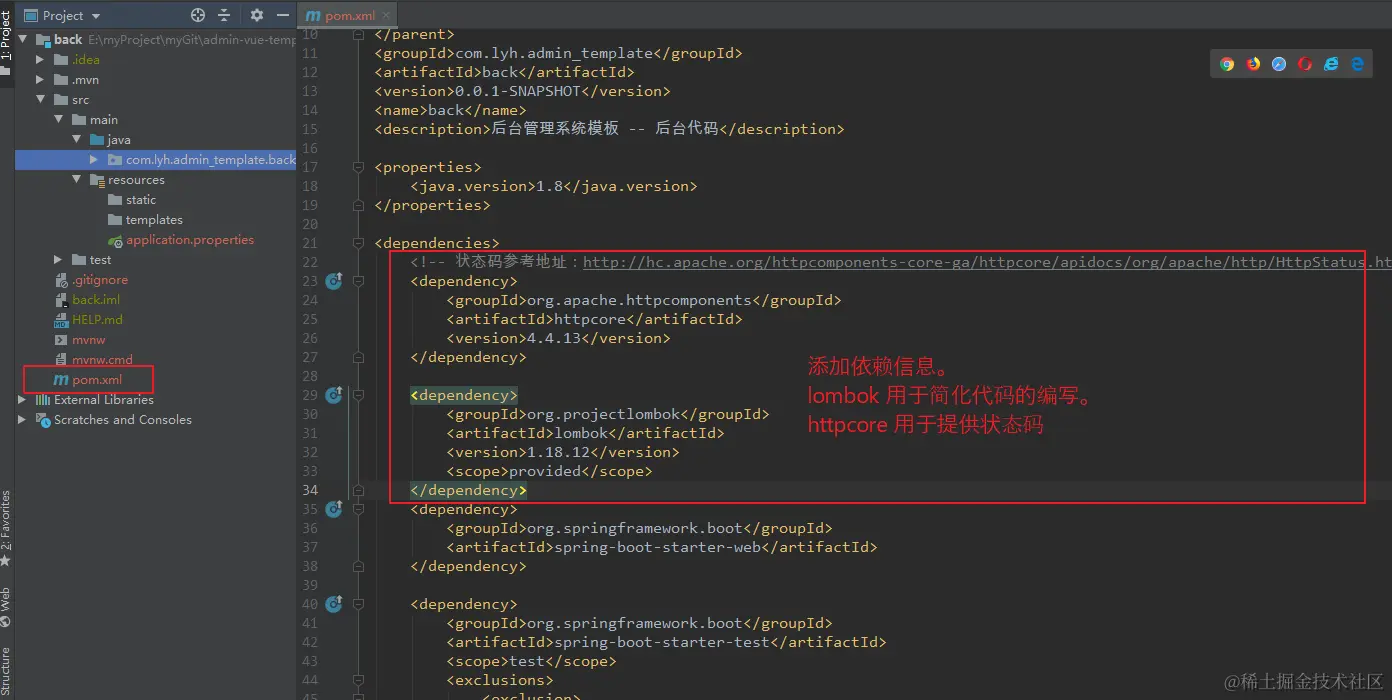Open pom.xml in Chrome browser icon
The width and height of the screenshot is (1392, 700).
click(x=1227, y=64)
